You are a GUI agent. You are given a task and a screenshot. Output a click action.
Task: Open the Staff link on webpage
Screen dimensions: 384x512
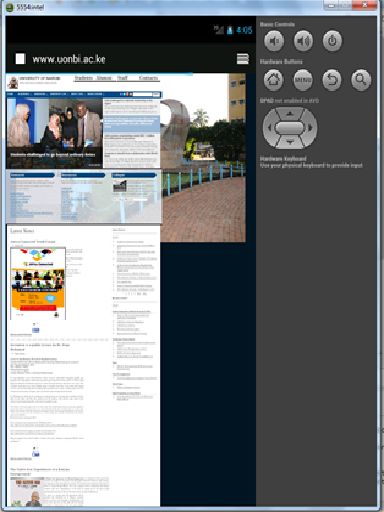[122, 78]
